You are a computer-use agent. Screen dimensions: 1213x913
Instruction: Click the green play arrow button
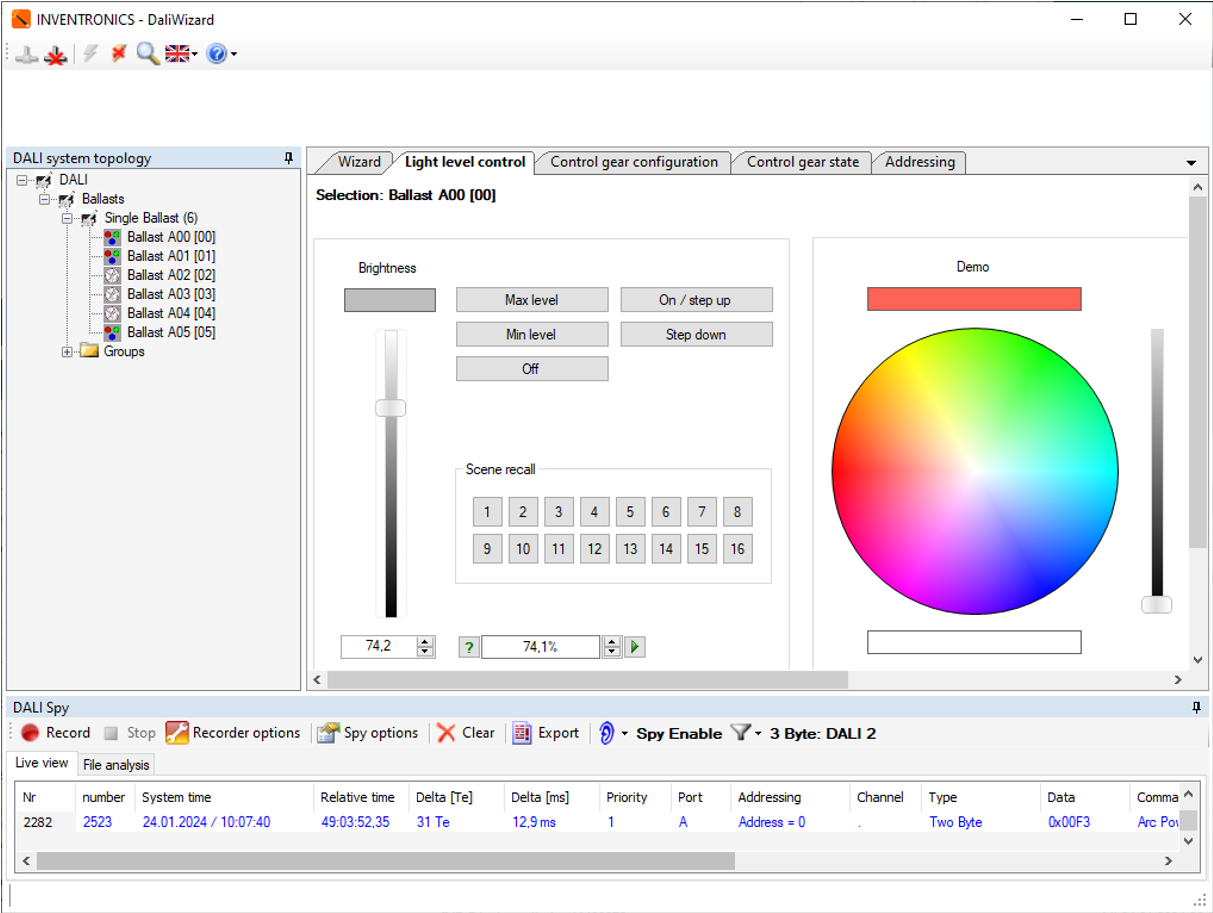[635, 647]
